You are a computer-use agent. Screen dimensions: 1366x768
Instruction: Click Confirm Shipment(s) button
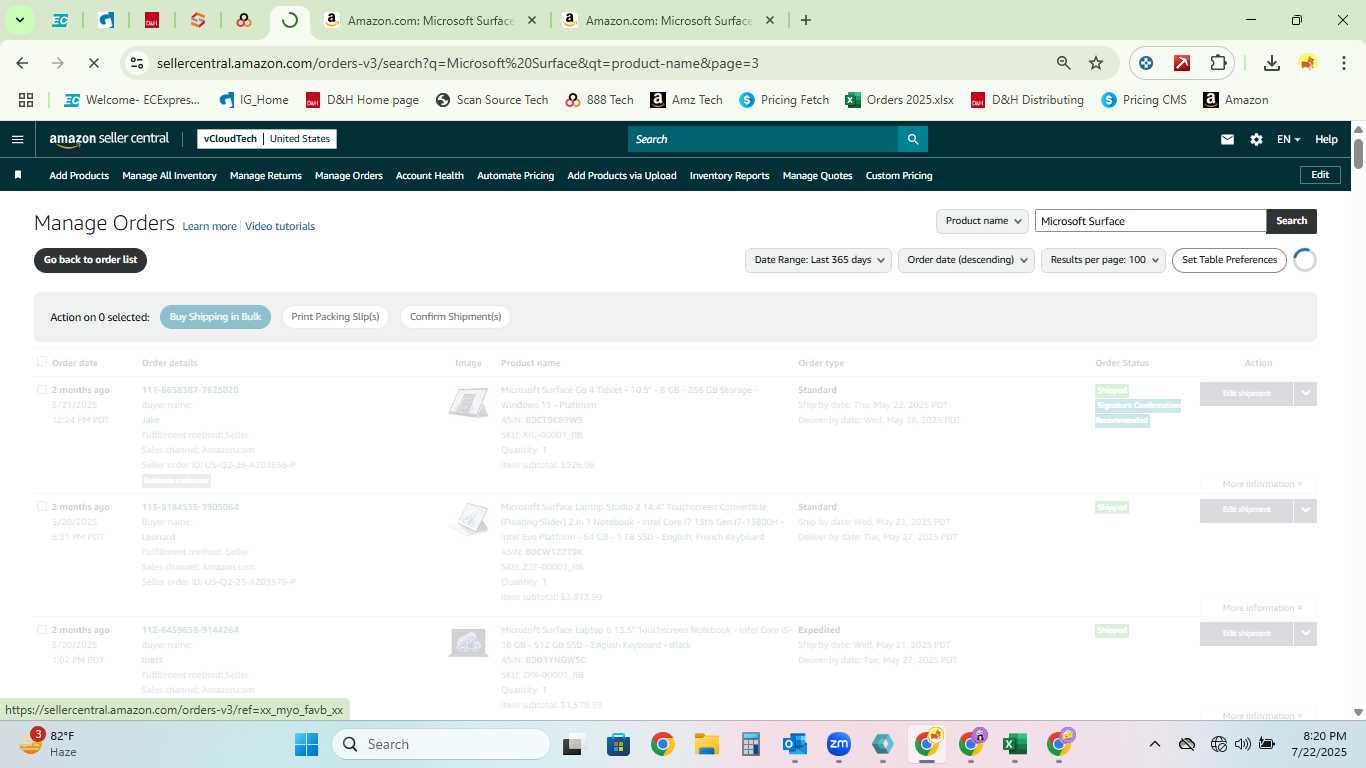tap(455, 317)
